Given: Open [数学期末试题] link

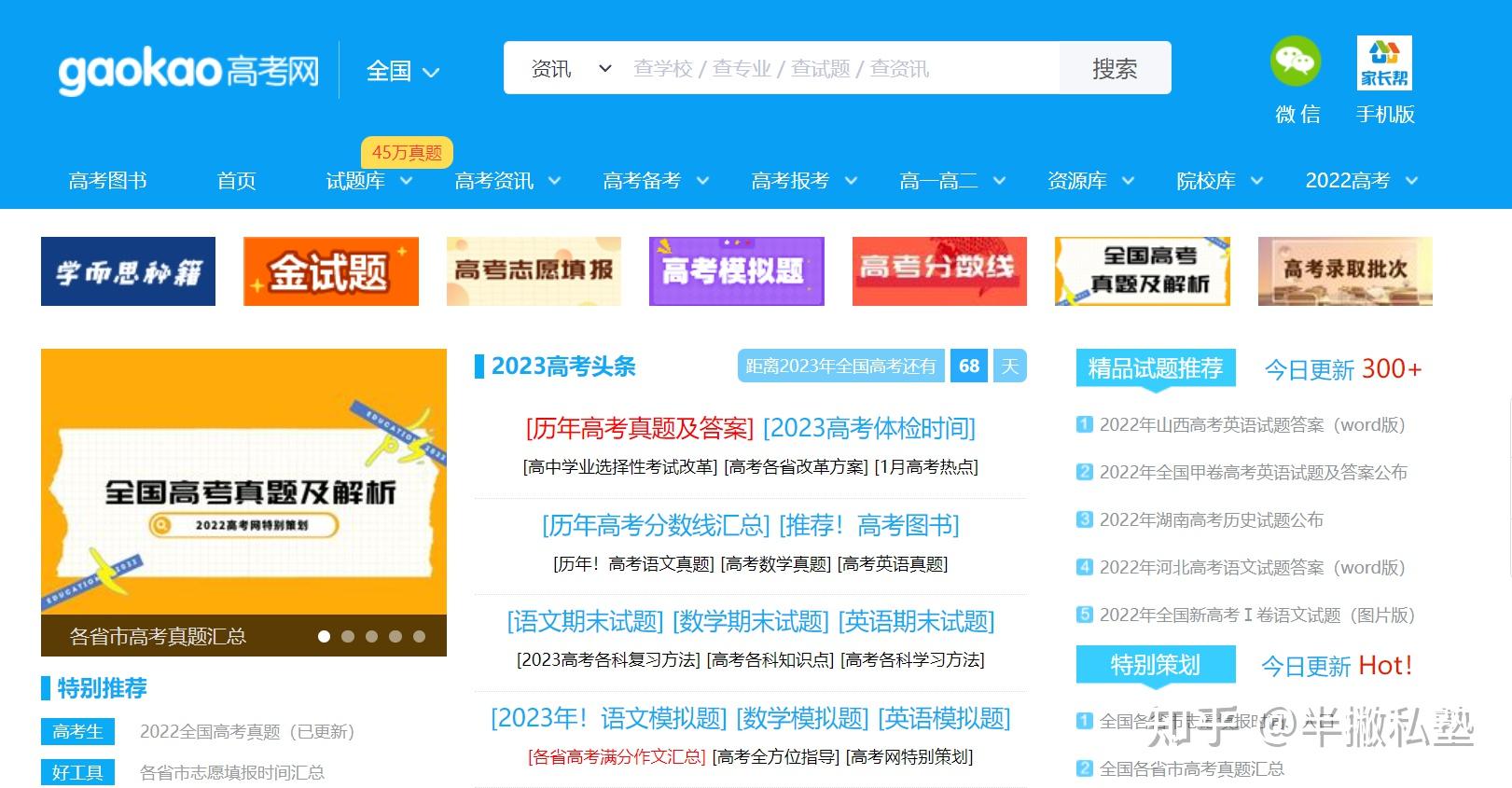Looking at the screenshot, I should [x=751, y=621].
